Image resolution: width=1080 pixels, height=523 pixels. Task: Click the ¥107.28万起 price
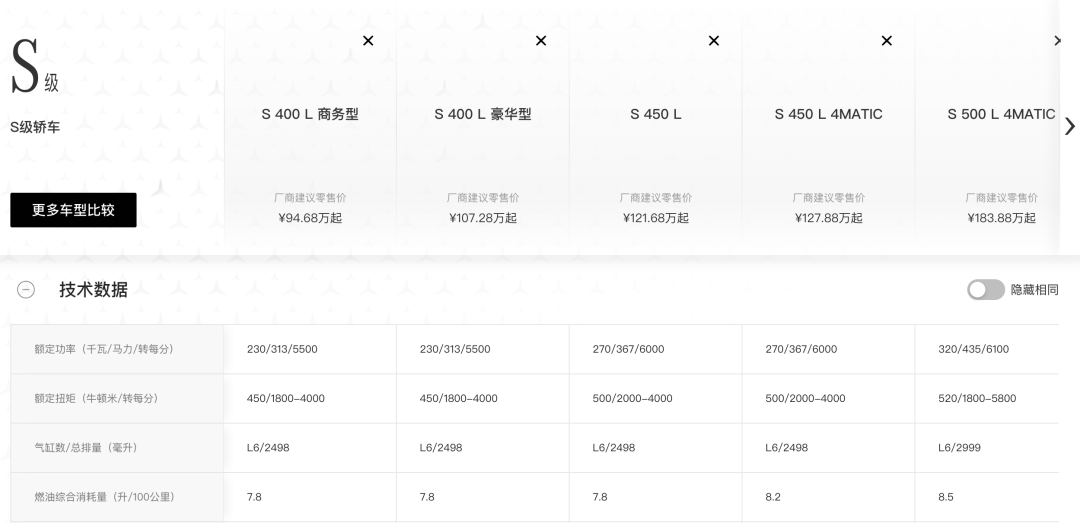(x=483, y=218)
